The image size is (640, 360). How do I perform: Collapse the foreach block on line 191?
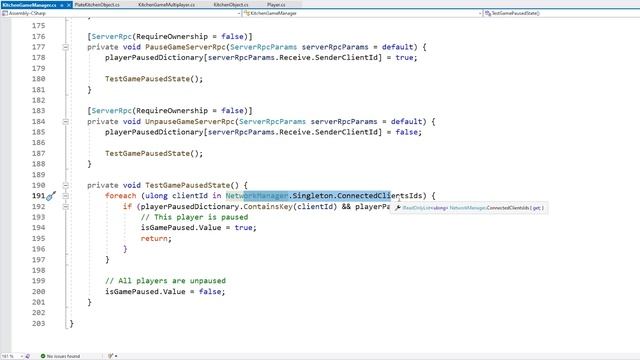[65, 196]
